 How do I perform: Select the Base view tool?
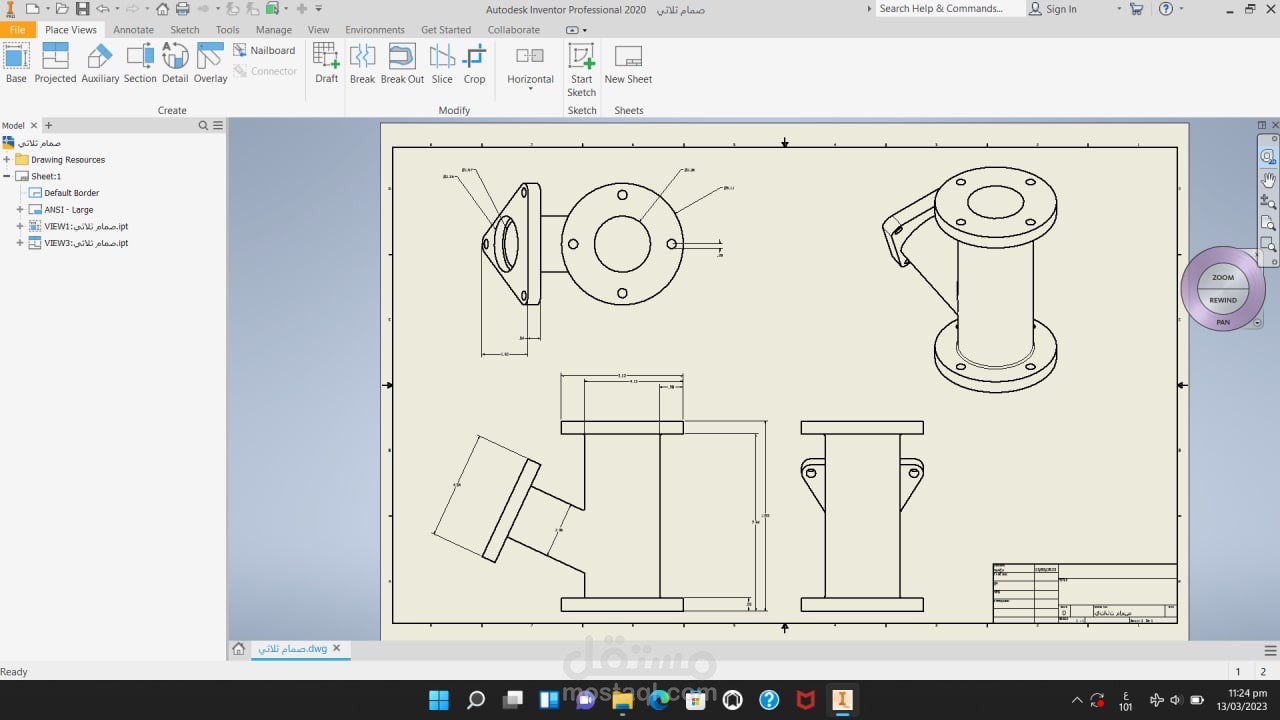tap(16, 62)
